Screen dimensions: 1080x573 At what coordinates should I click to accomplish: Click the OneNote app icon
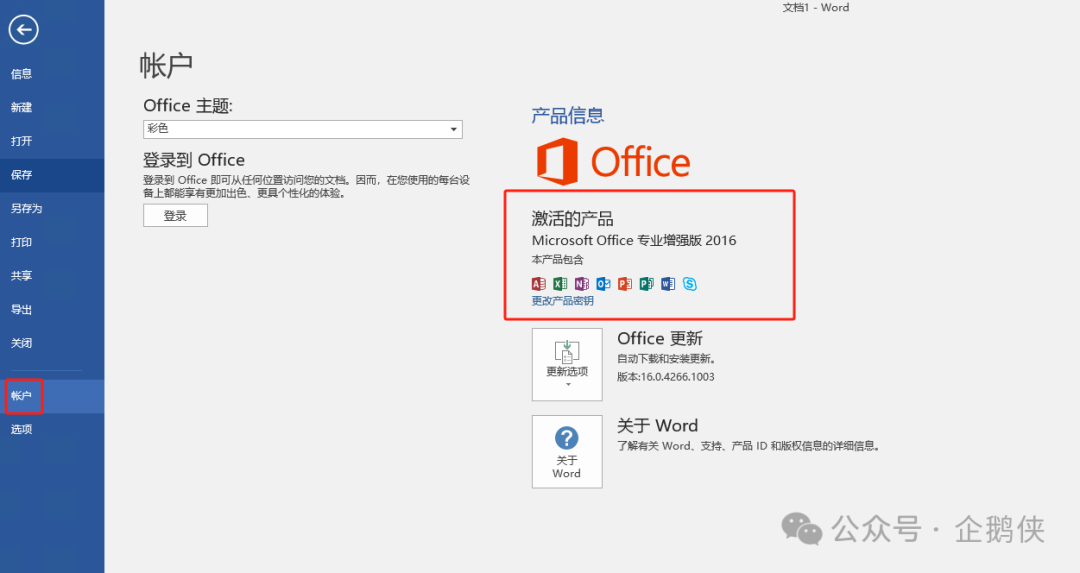tap(581, 284)
